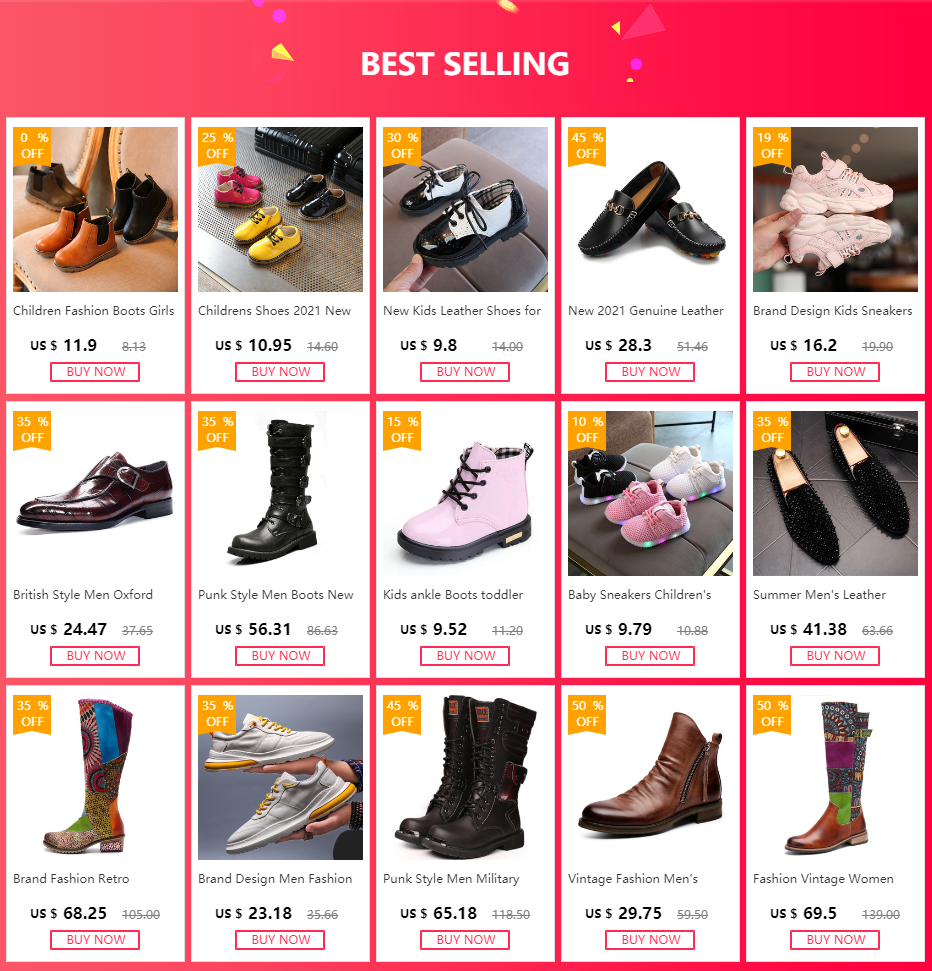Viewport: 932px width, 971px height.
Task: Click the yellow and pink Childrens Shoes photo
Action: [281, 209]
